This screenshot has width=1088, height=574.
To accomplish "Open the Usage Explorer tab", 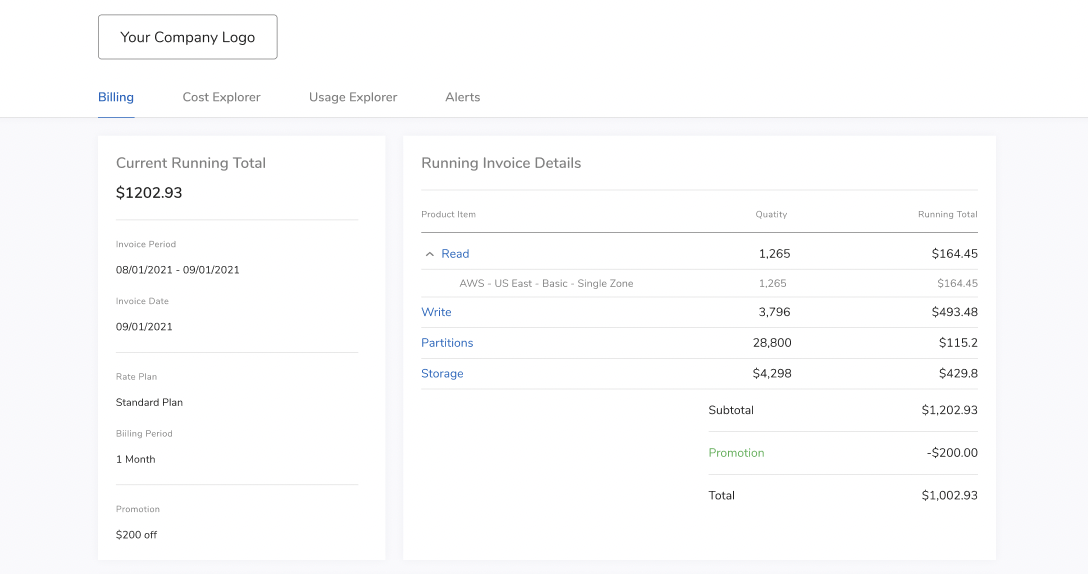I will [353, 97].
